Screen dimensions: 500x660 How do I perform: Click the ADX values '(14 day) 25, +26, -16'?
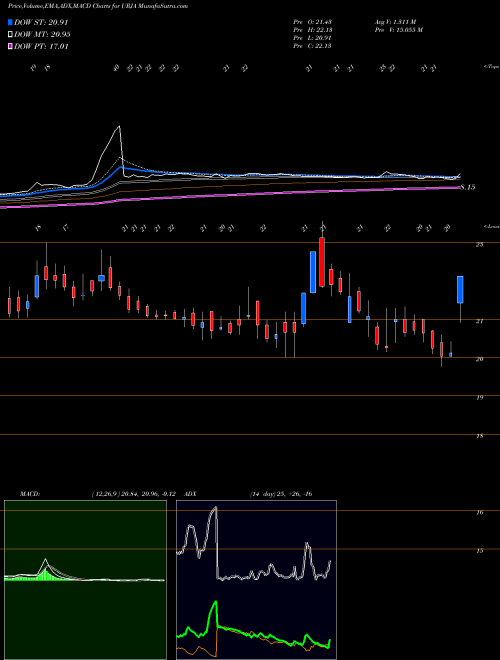[x=281, y=494]
